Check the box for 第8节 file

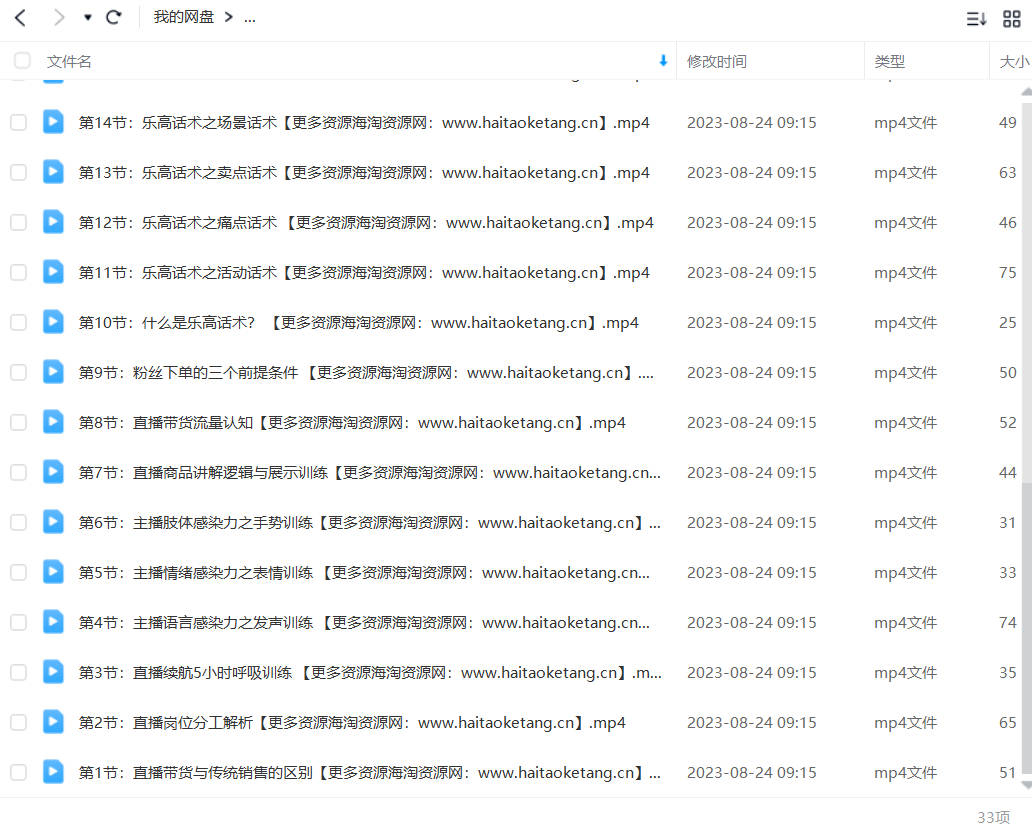click(x=18, y=423)
